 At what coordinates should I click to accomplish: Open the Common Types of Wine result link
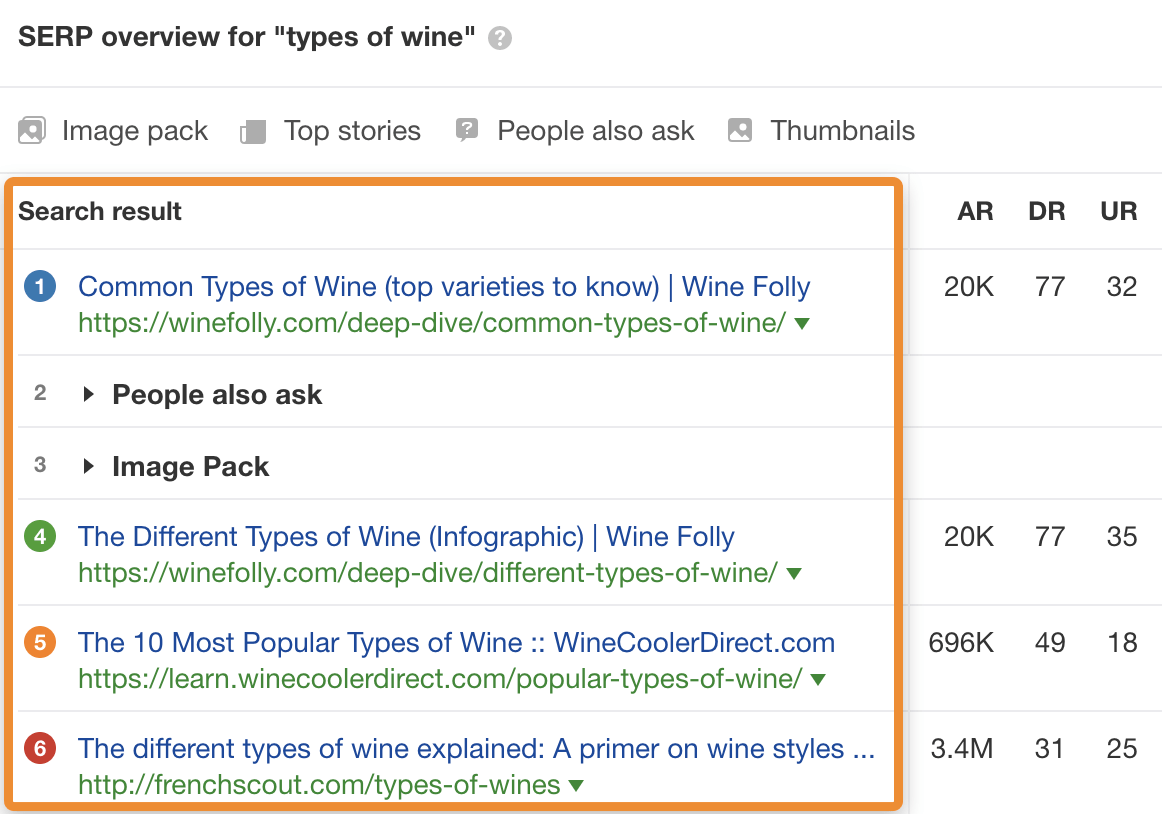(x=443, y=286)
